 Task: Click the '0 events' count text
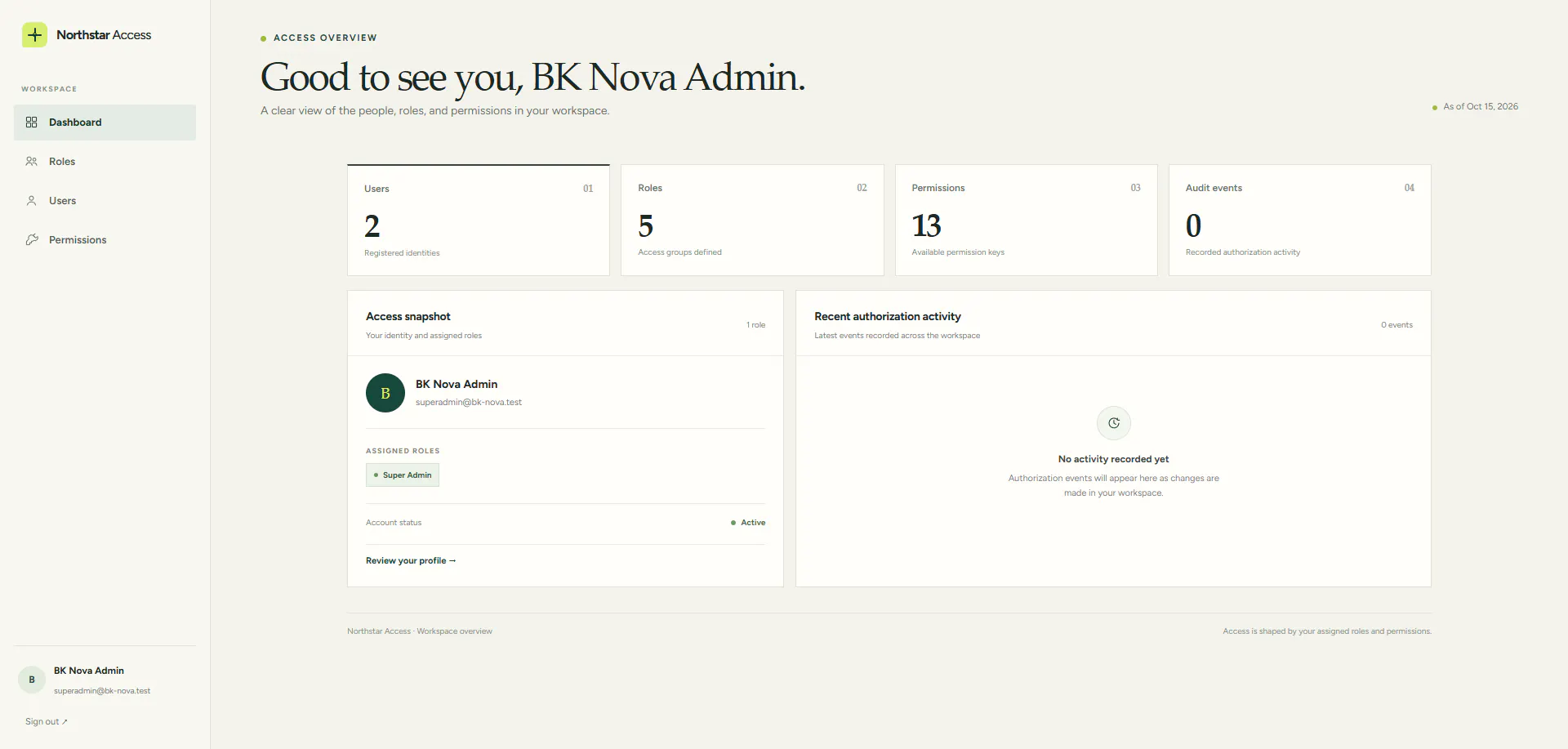[1397, 325]
